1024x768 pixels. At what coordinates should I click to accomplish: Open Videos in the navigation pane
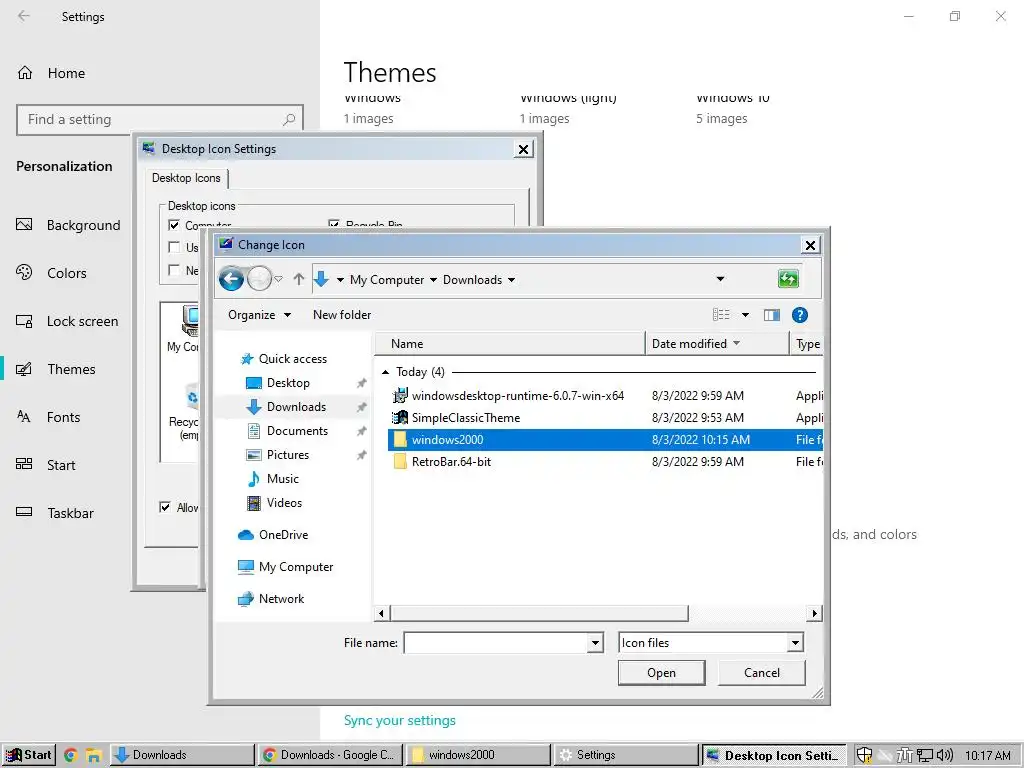pos(284,503)
